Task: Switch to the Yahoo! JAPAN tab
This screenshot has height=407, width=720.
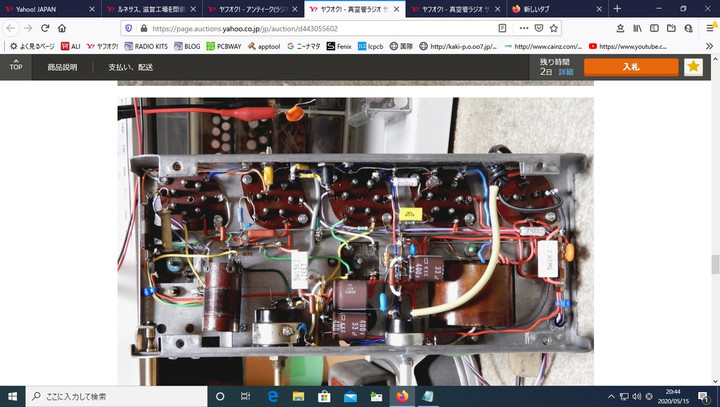Action: 45,8
